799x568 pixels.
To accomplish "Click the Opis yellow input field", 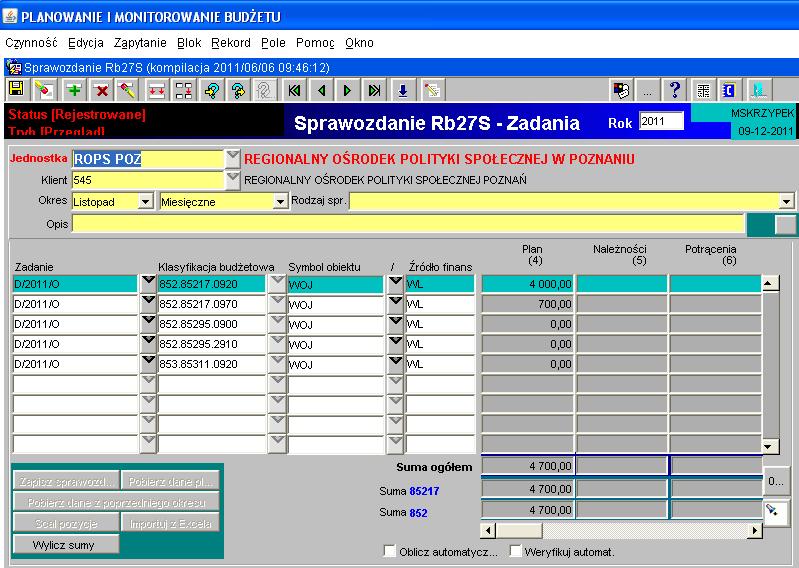I will (x=409, y=224).
